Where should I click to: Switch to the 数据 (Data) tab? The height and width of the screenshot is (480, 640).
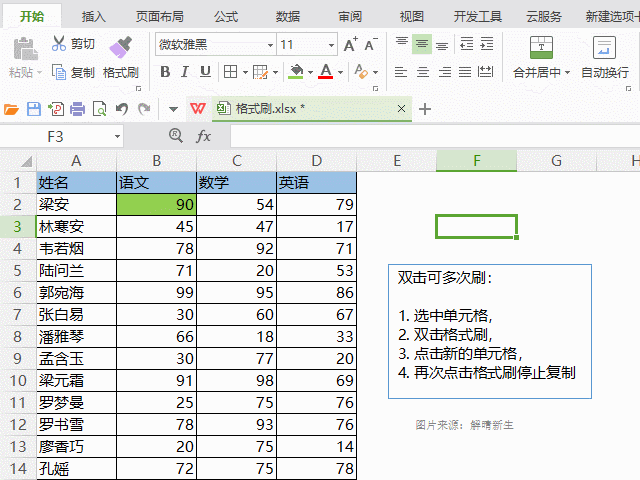coord(288,16)
